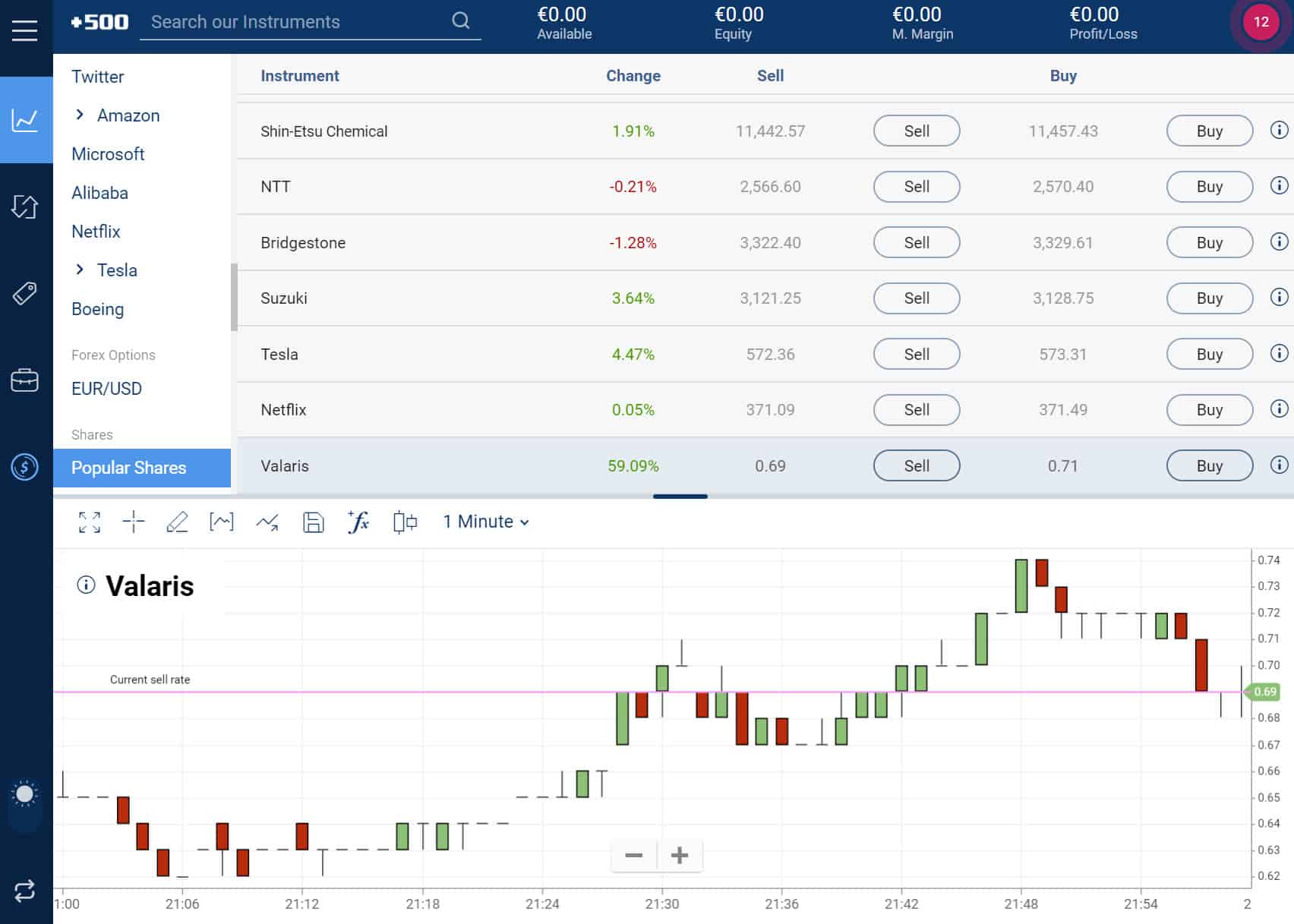Expand the chart to fullscreen view
Viewport: 1294px width, 924px height.
(x=90, y=522)
